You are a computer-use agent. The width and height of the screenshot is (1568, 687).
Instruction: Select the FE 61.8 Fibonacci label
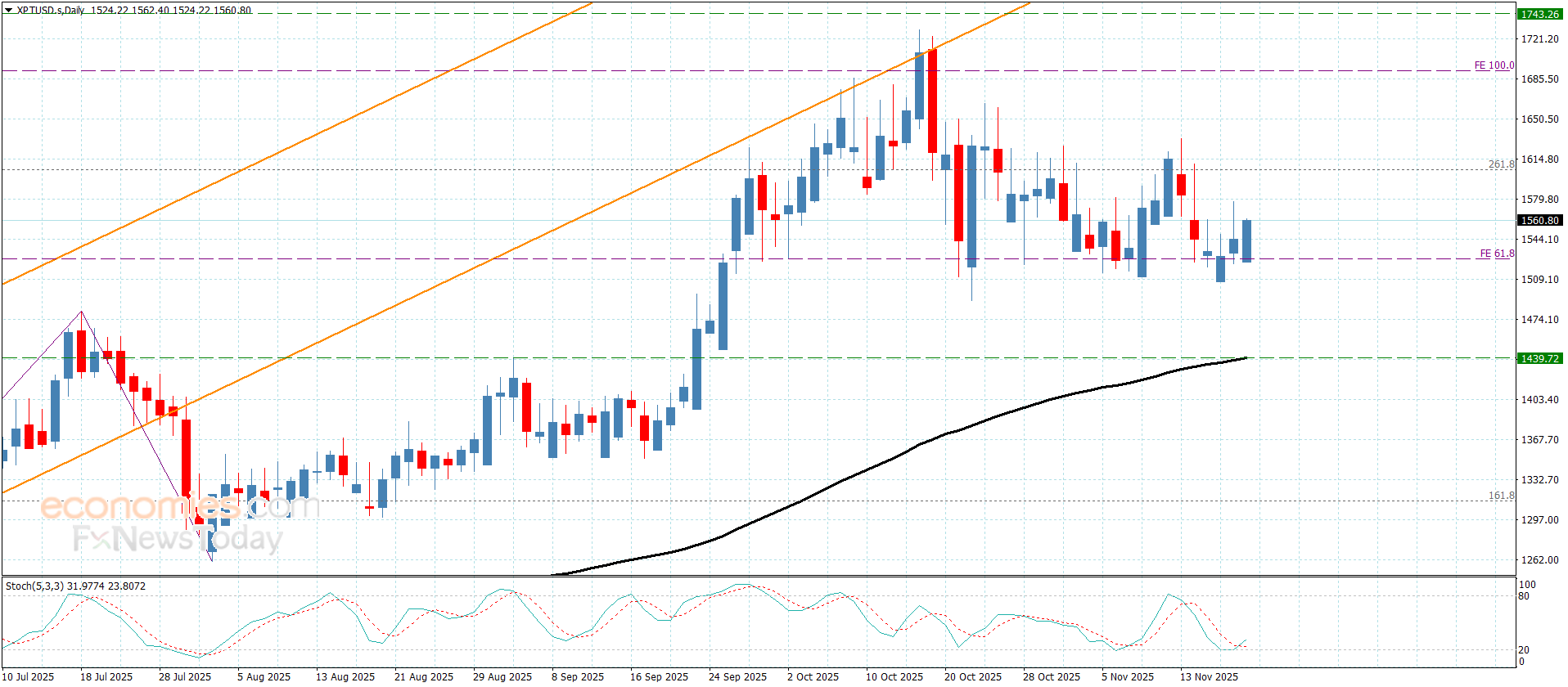coord(1497,254)
